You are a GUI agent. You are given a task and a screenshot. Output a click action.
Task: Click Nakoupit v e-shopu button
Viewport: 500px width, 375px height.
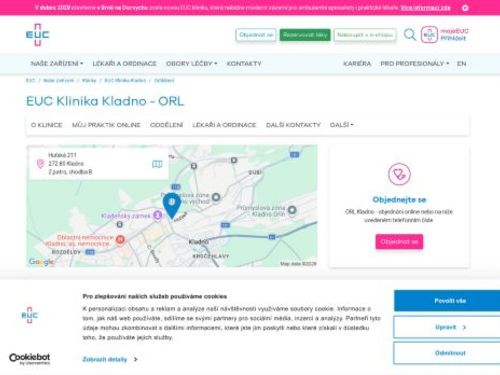coord(365,35)
